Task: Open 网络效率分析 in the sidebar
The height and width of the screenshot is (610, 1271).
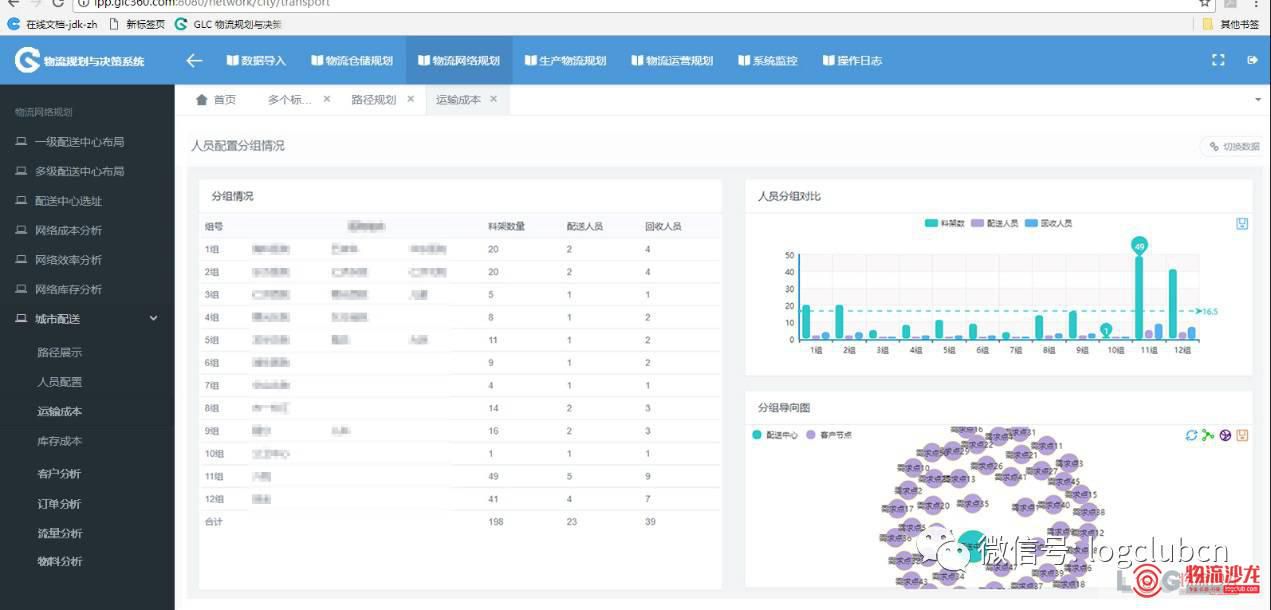Action: (68, 260)
